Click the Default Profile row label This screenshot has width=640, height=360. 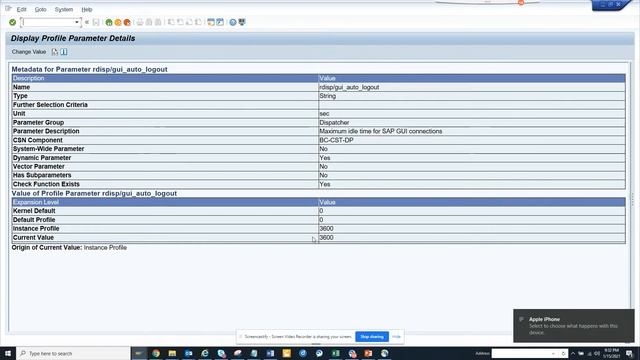point(34,220)
